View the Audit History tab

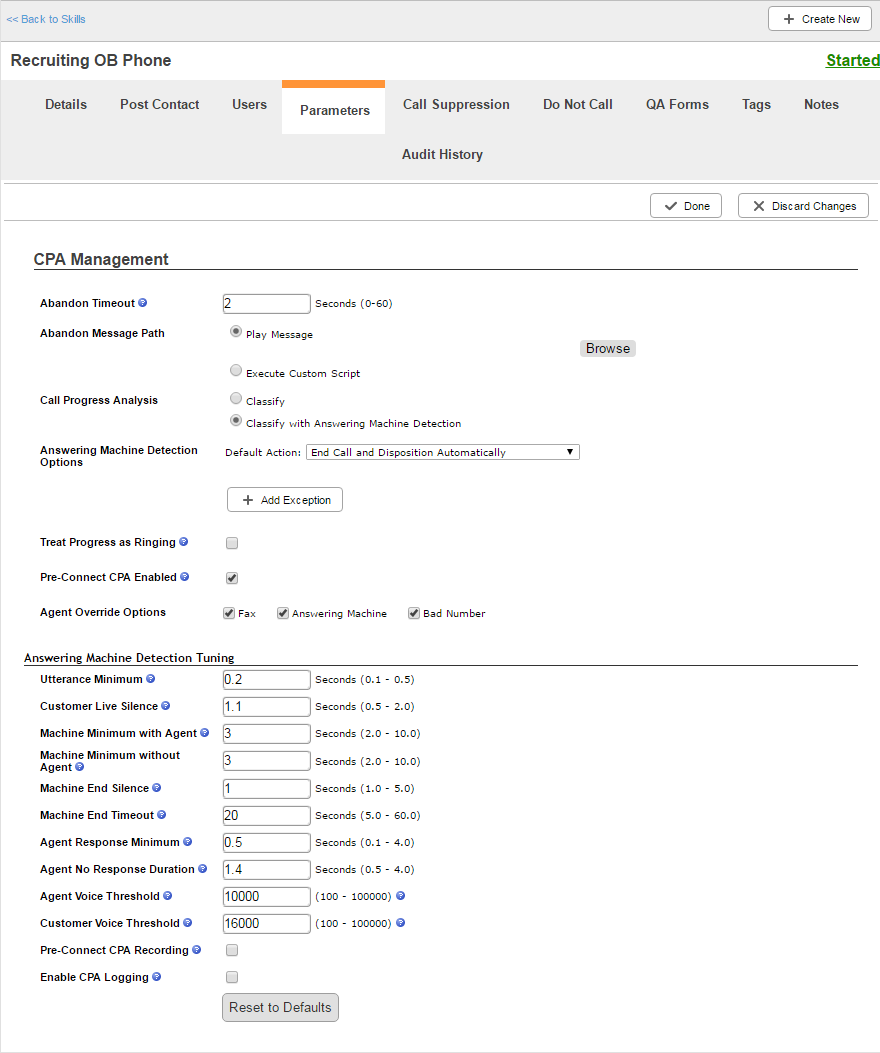(x=442, y=154)
